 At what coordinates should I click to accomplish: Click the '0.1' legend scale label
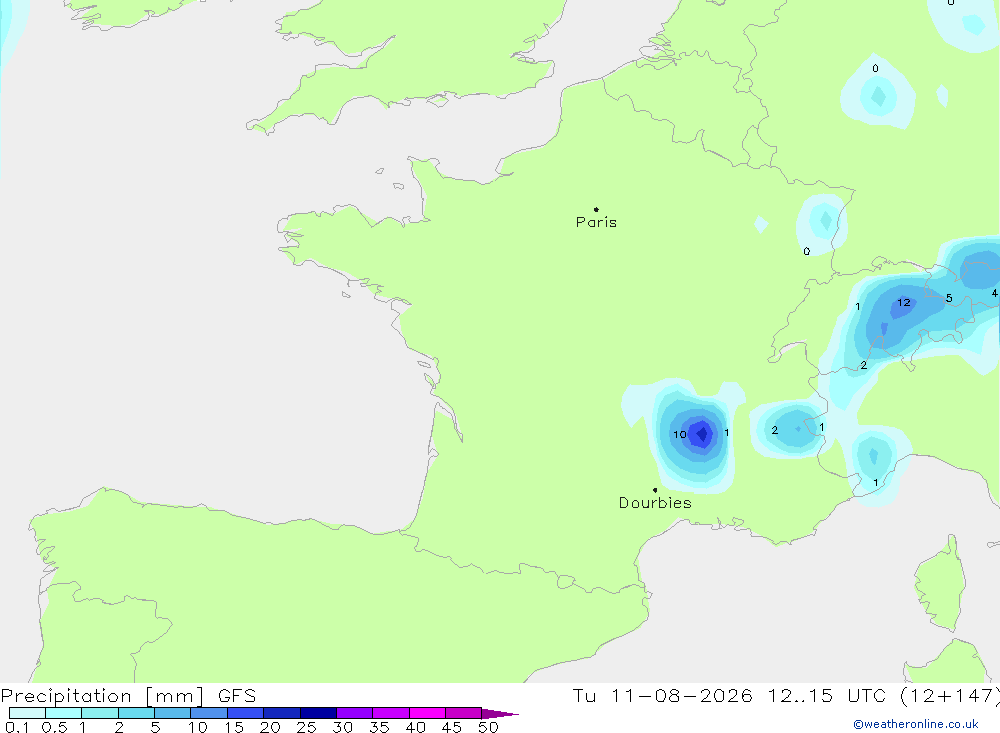pos(17,727)
